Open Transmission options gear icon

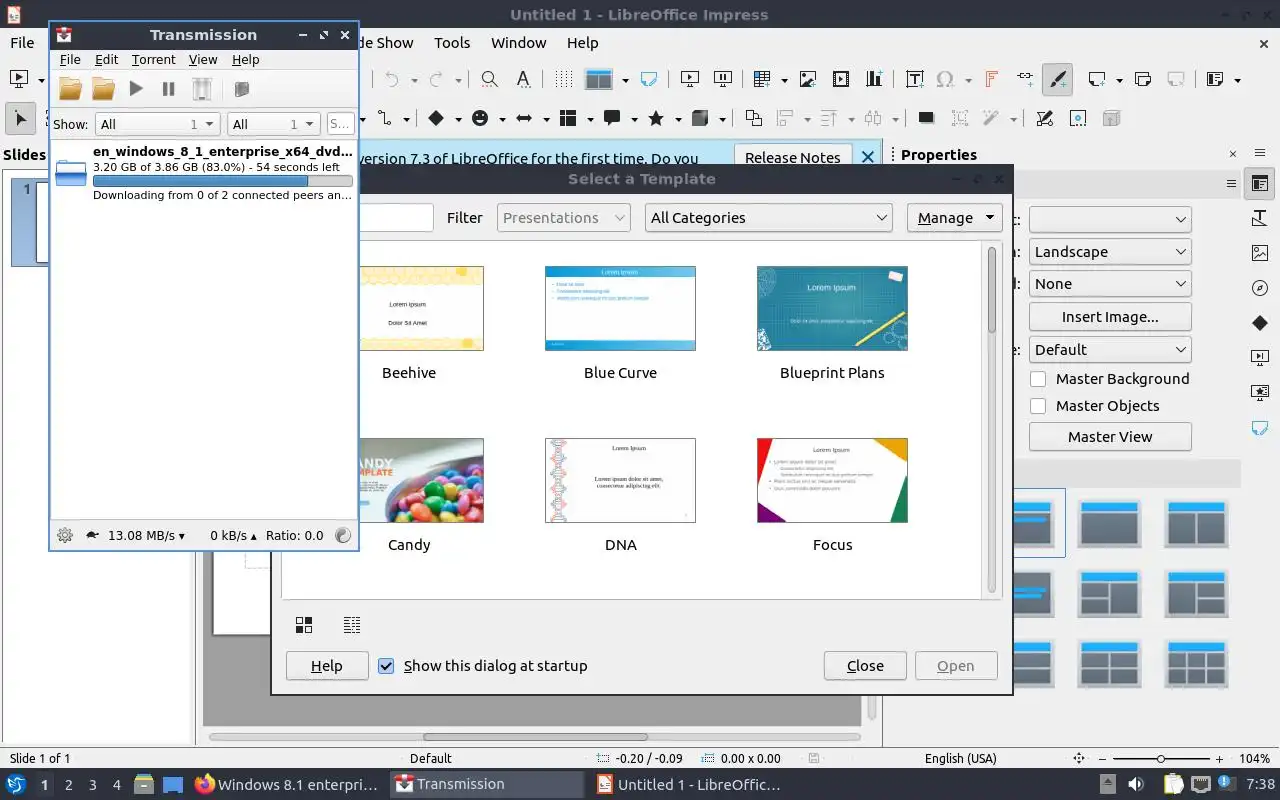[x=65, y=535]
